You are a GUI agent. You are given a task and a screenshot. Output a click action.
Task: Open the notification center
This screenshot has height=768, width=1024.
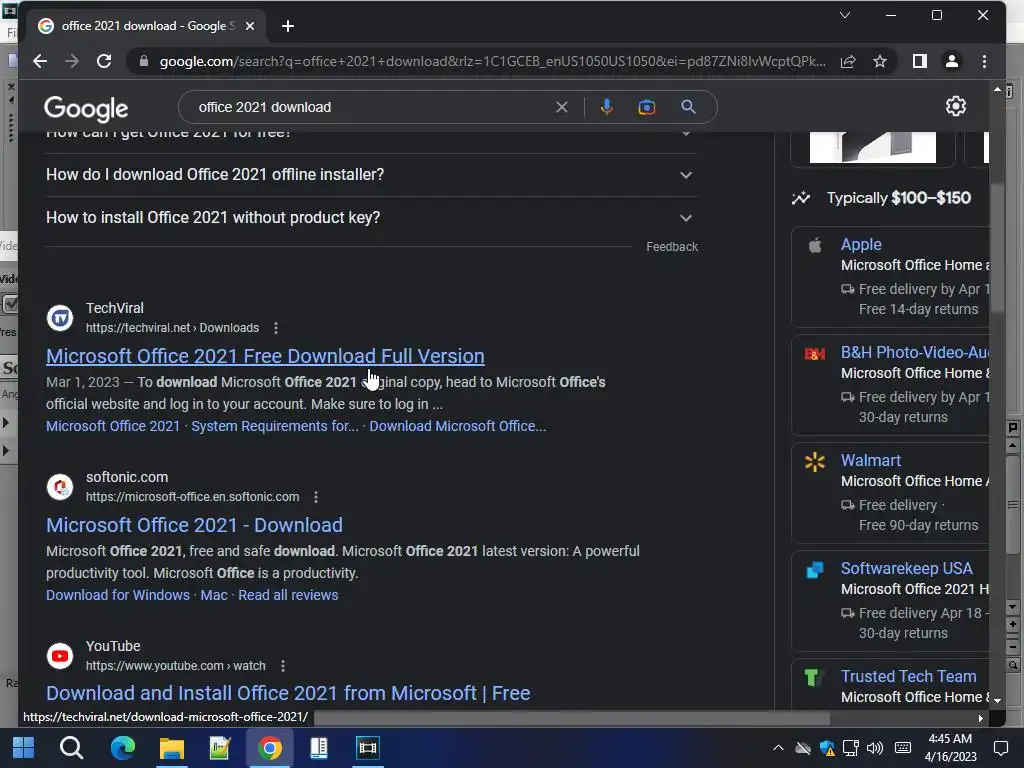pos(1001,748)
